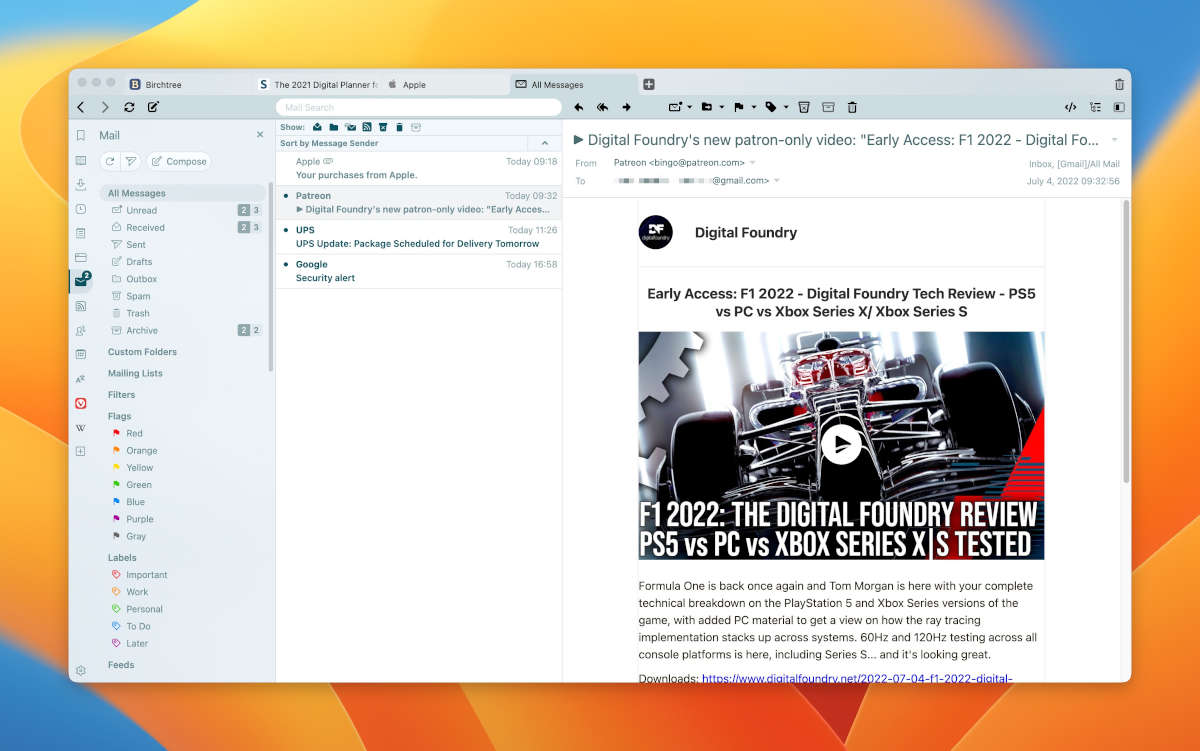Open the Window panel icon
1200x751 pixels.
[x=81, y=257]
